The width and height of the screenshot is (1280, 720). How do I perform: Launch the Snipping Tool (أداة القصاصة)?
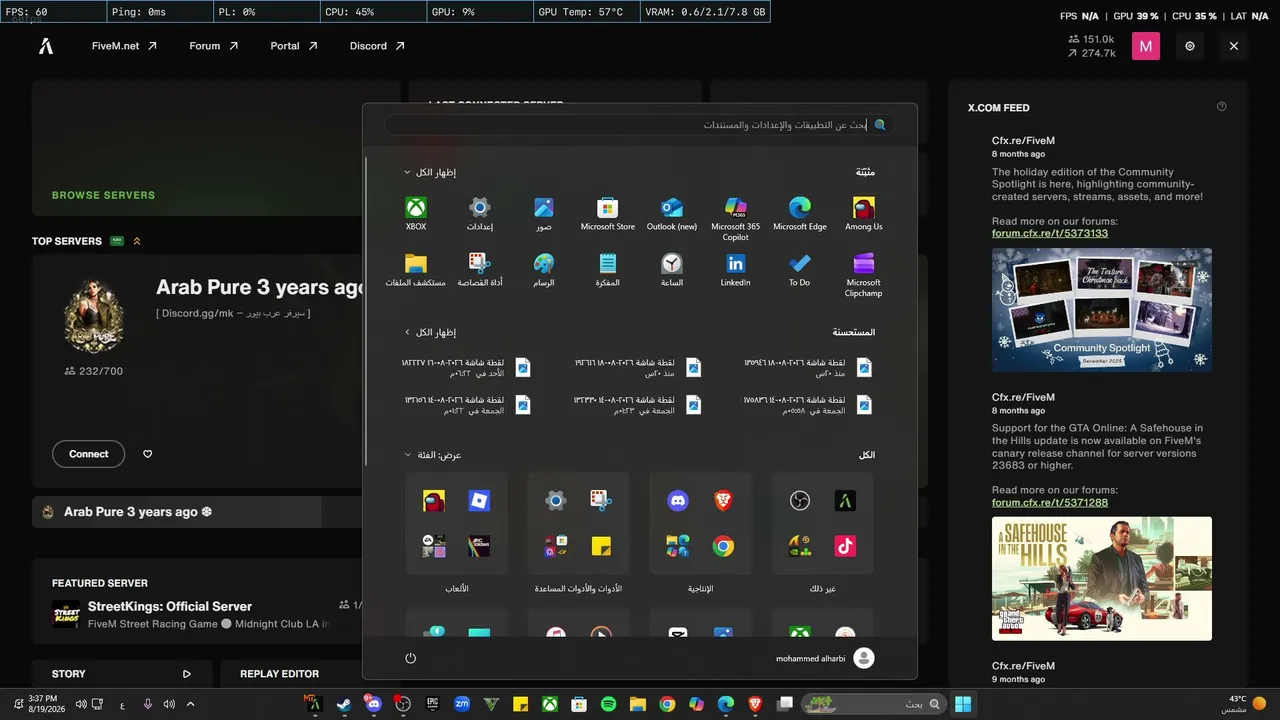480,270
